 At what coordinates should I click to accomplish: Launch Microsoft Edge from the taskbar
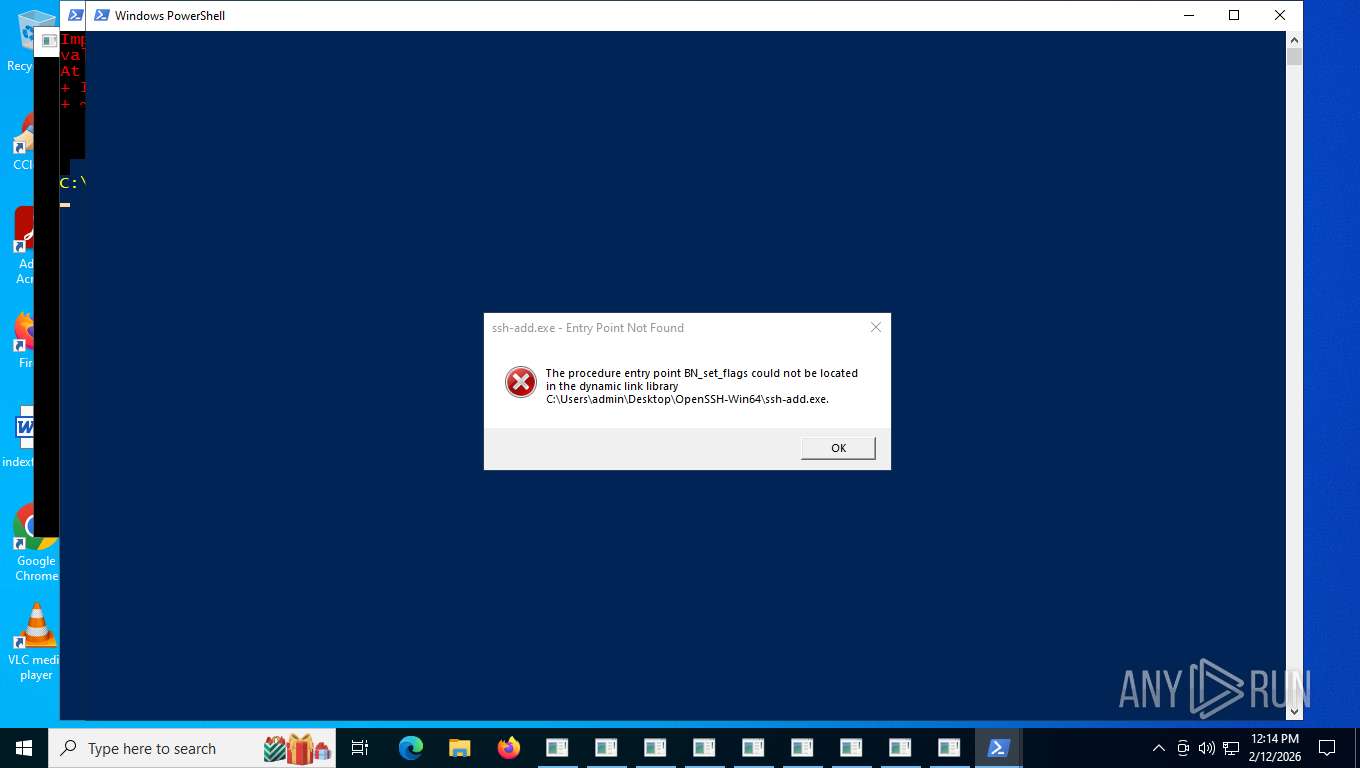pyautogui.click(x=410, y=748)
